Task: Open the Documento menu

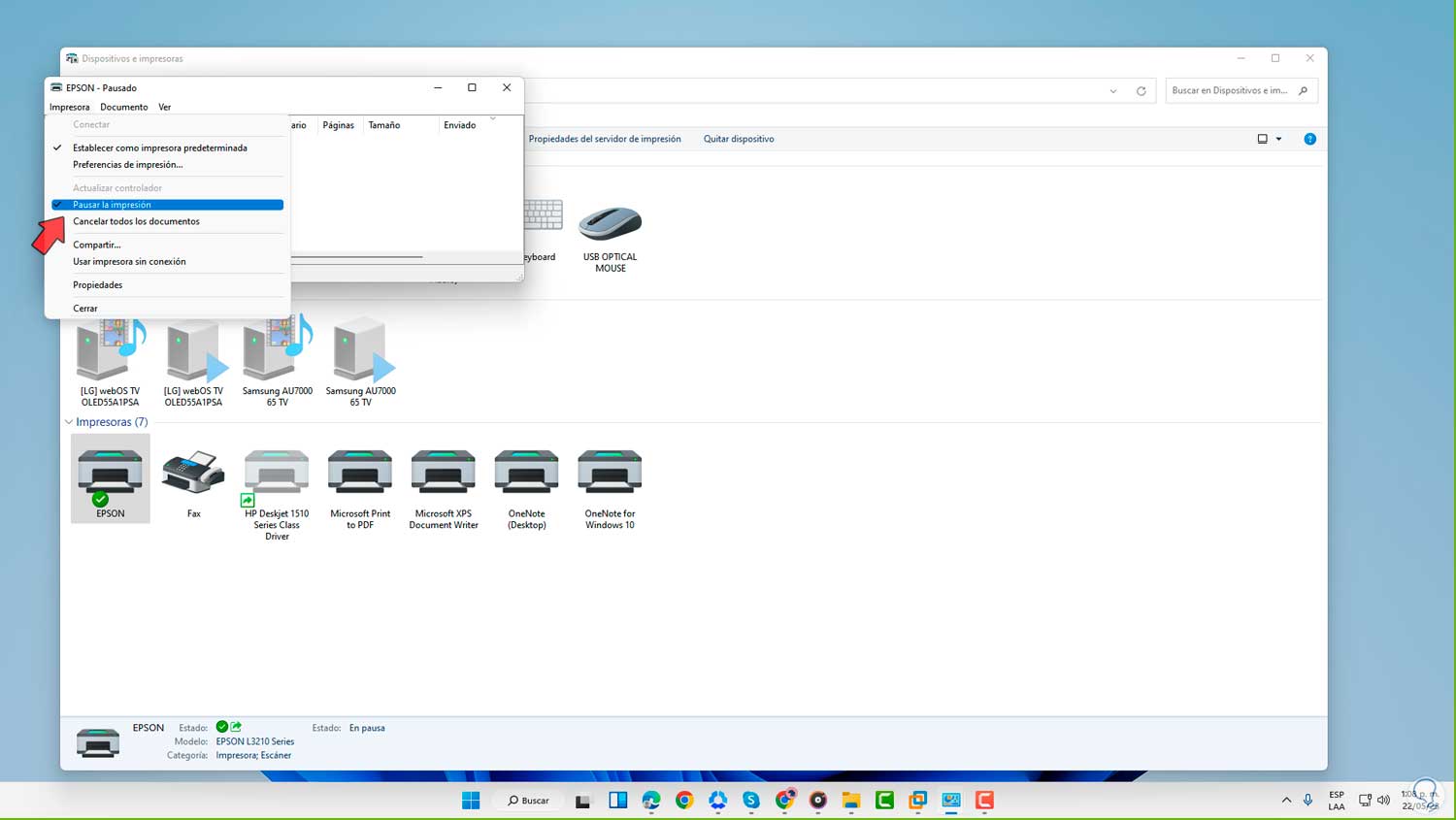Action: point(124,107)
